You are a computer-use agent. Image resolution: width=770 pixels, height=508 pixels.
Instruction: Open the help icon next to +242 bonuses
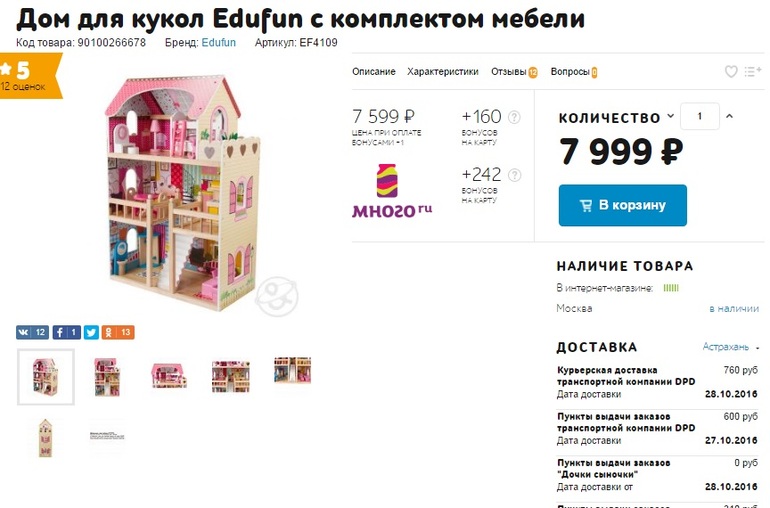tap(514, 175)
